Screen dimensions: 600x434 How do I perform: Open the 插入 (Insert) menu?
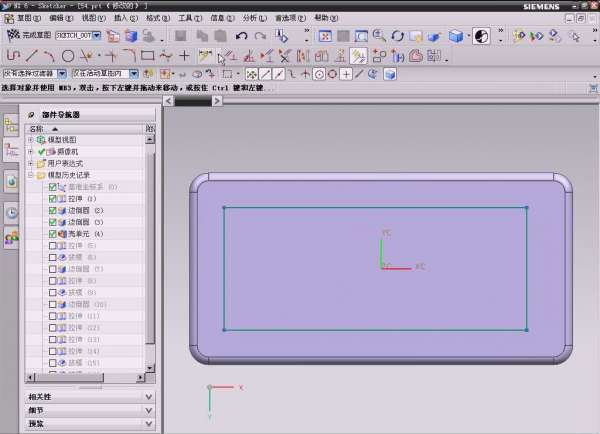126,18
